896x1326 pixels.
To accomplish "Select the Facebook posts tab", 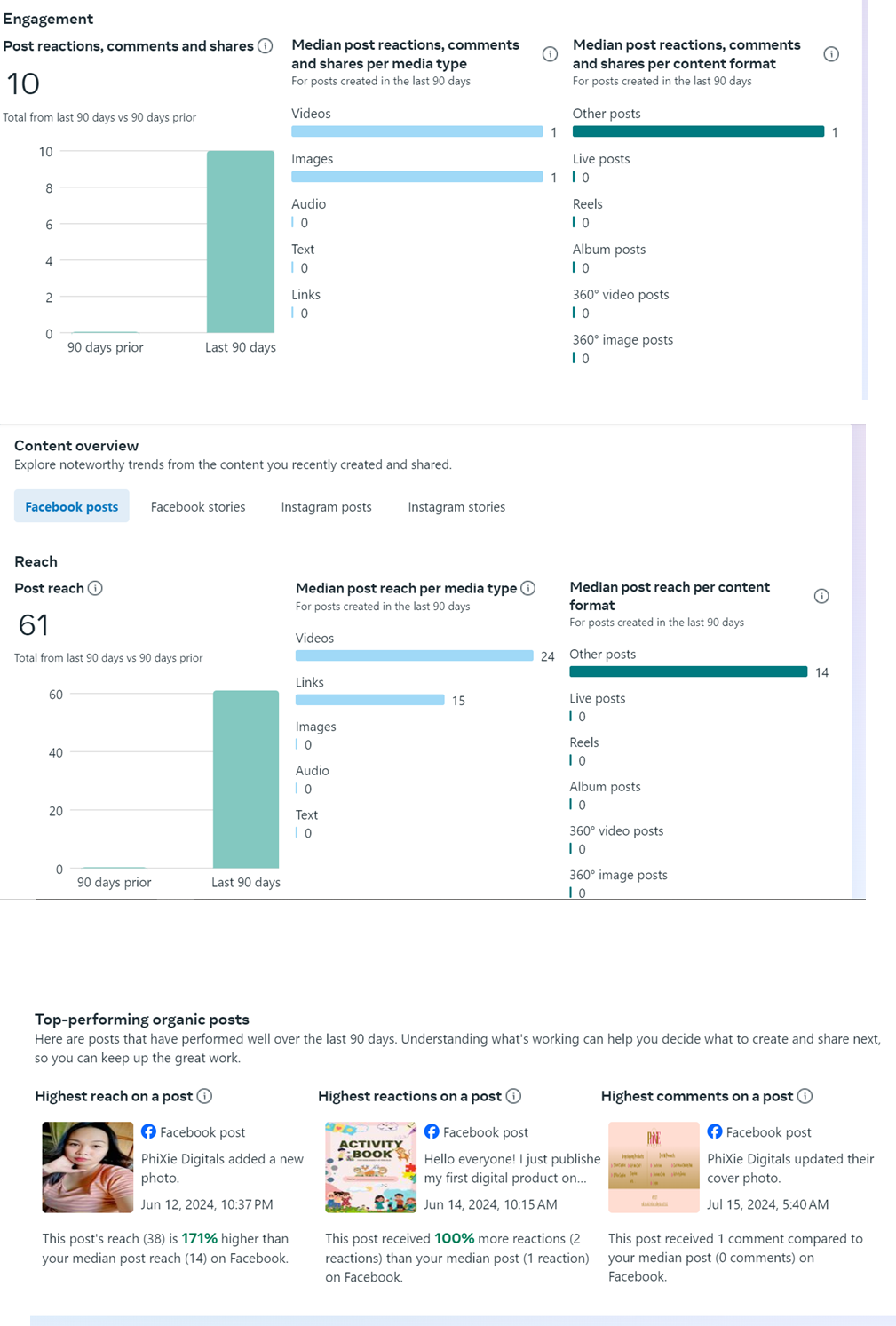I will coord(72,506).
